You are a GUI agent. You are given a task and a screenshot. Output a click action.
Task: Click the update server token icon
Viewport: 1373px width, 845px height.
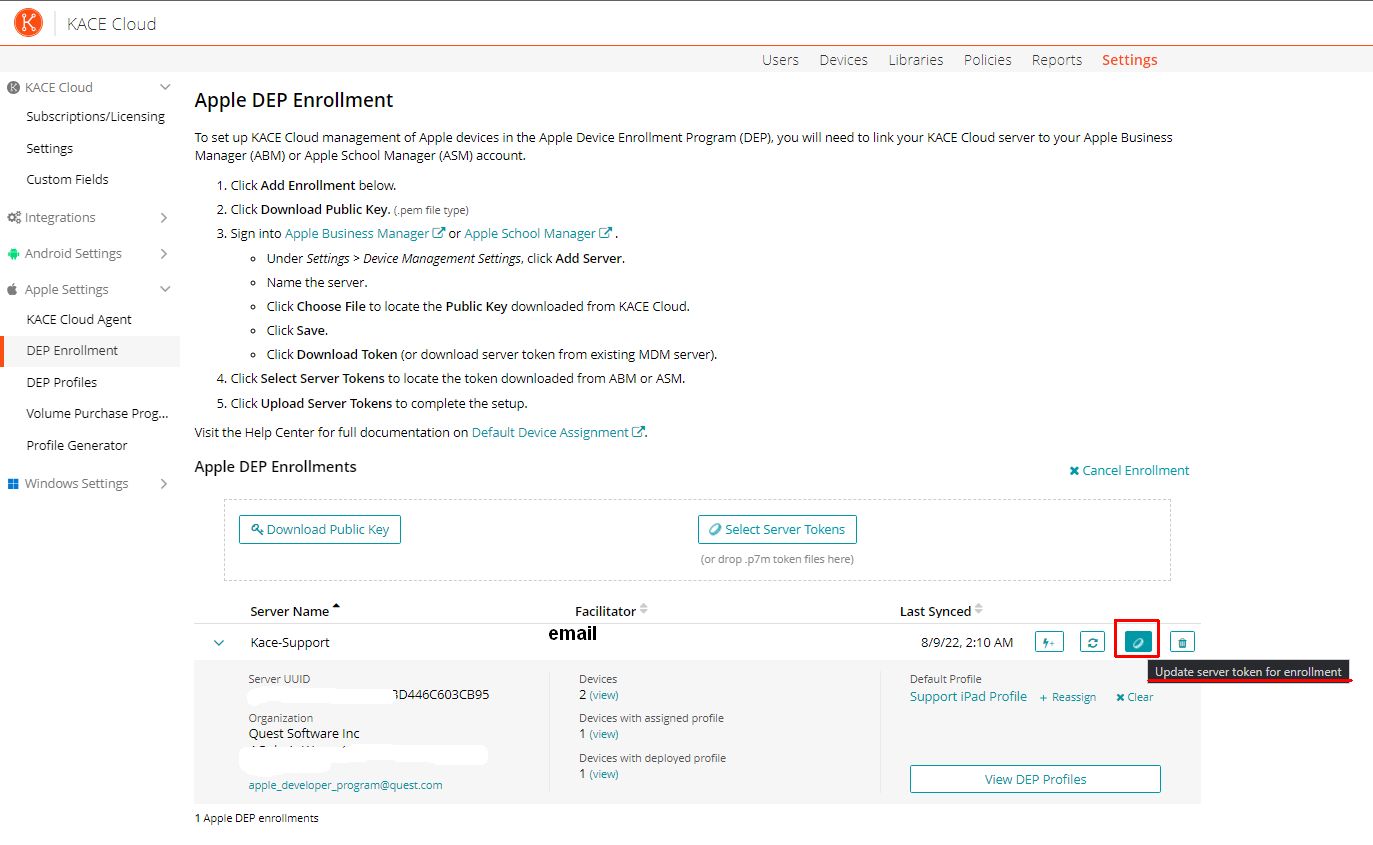(1137, 642)
